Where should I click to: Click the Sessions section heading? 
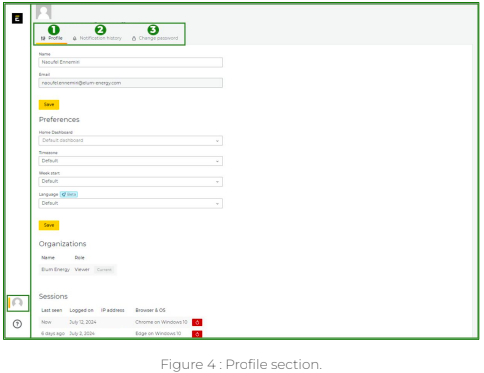pyautogui.click(x=53, y=296)
